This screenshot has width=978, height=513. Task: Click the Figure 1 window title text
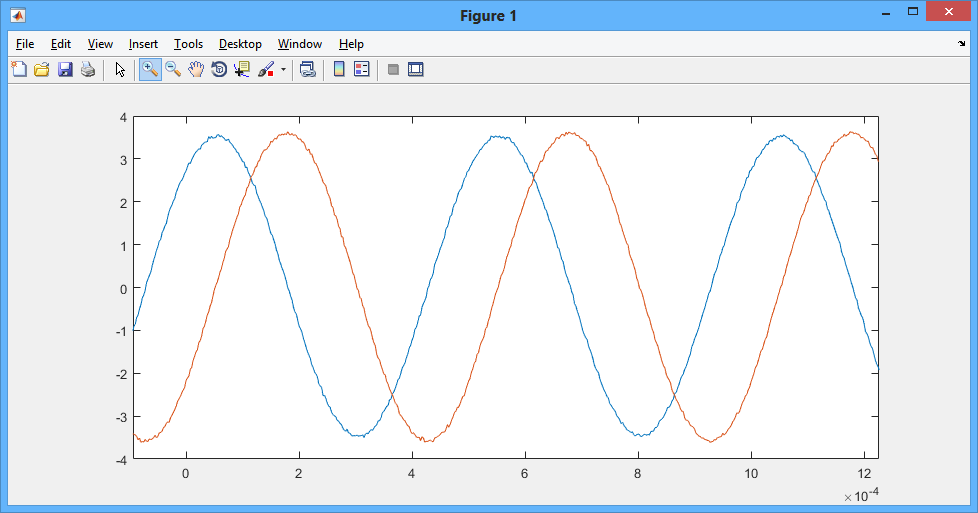(488, 16)
